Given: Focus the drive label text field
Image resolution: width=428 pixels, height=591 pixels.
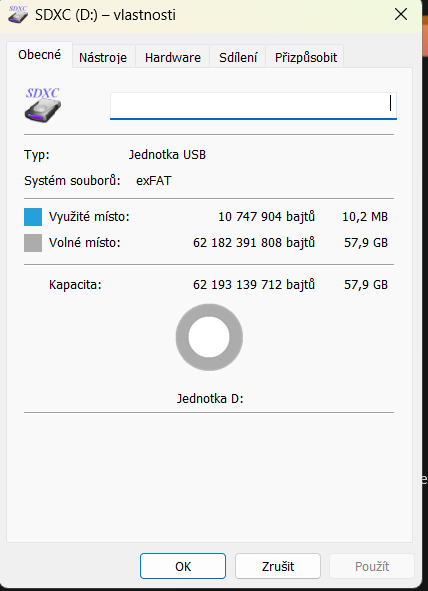Looking at the screenshot, I should (x=253, y=106).
